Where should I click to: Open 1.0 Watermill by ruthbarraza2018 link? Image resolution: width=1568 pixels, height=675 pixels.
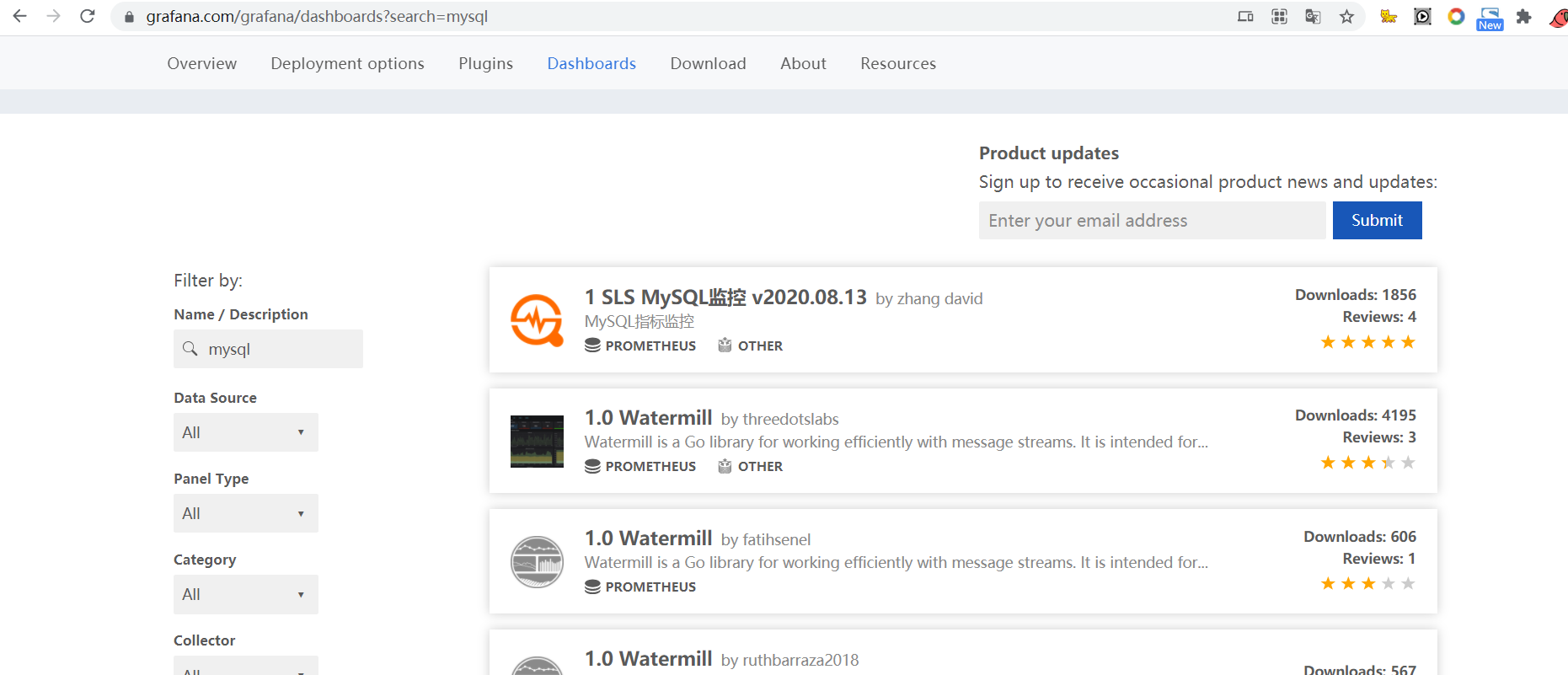pos(648,659)
